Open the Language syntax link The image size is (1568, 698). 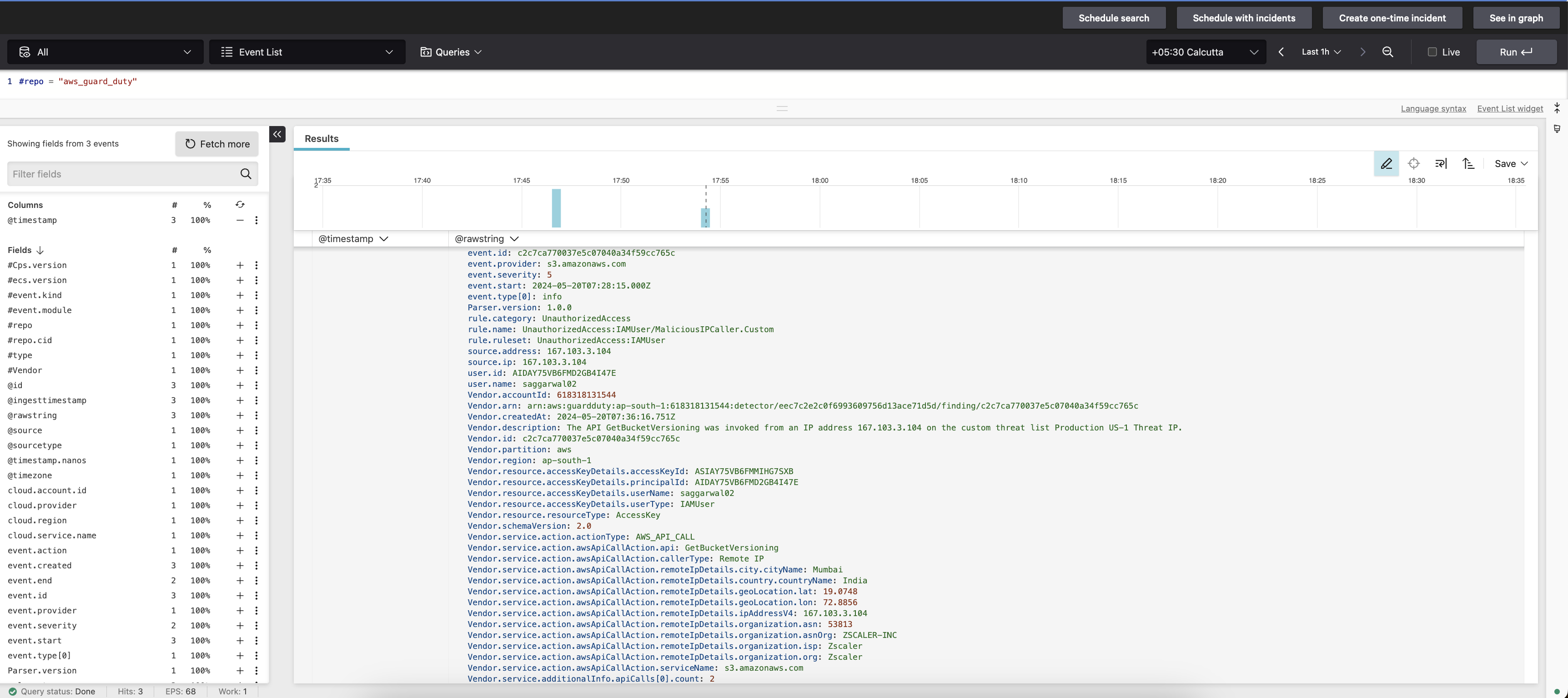tap(1433, 108)
